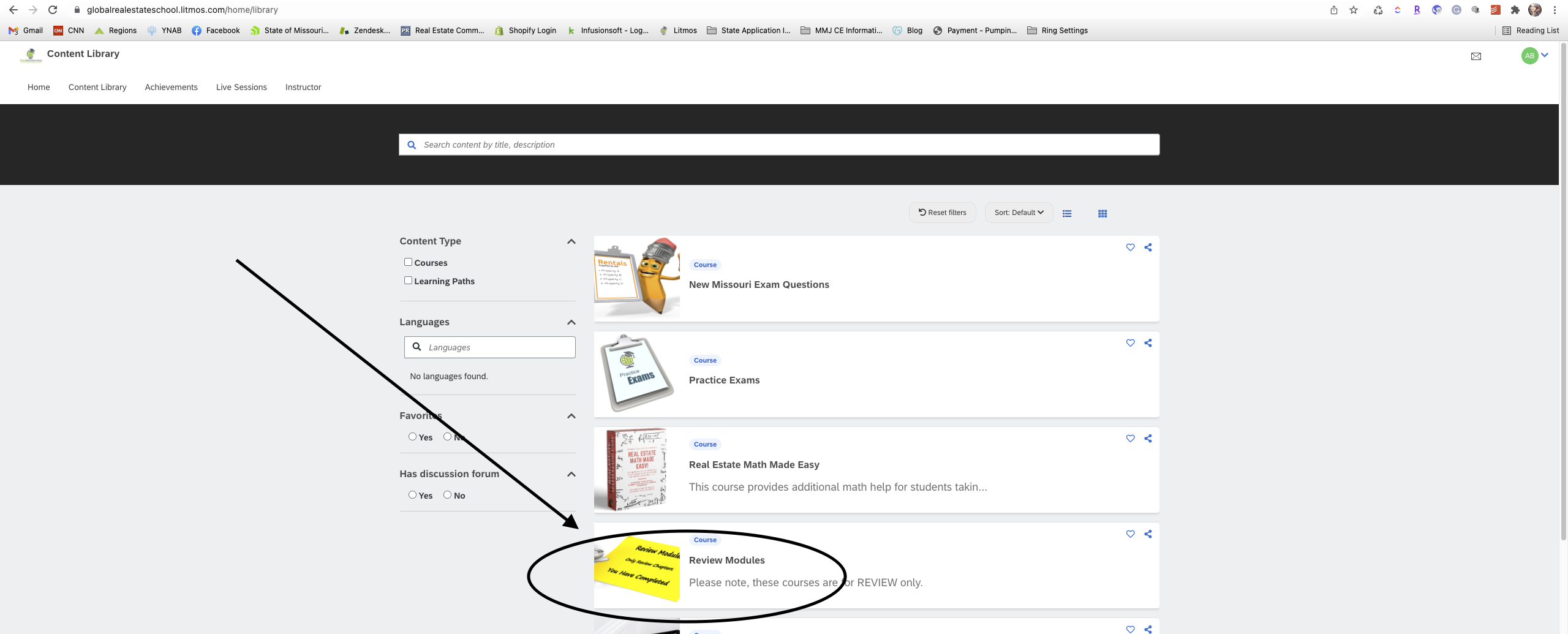
Task: Select No under Favorites
Action: click(x=447, y=437)
